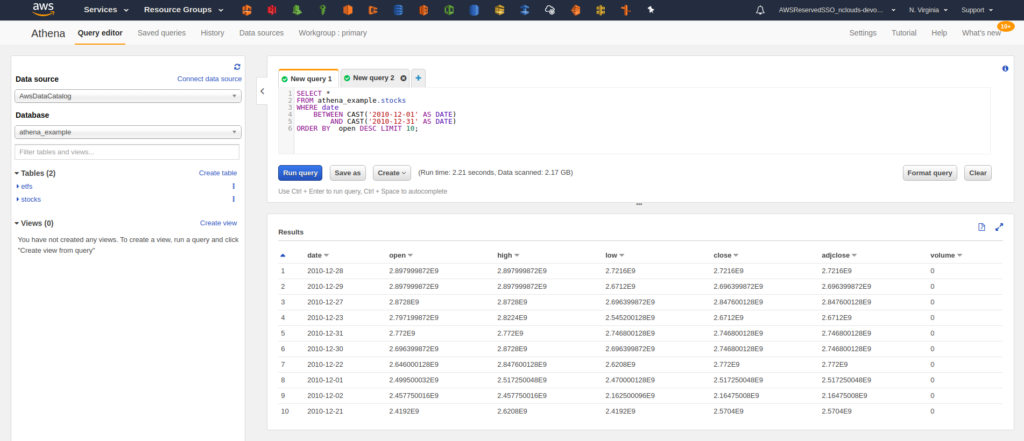Click the date cell 2010-12-31

coord(325,333)
